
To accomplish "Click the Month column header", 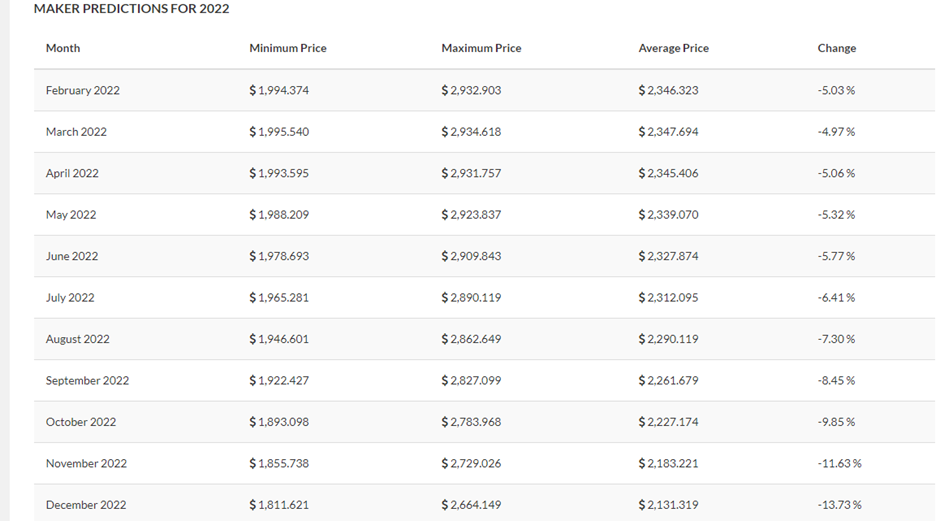I will (63, 48).
